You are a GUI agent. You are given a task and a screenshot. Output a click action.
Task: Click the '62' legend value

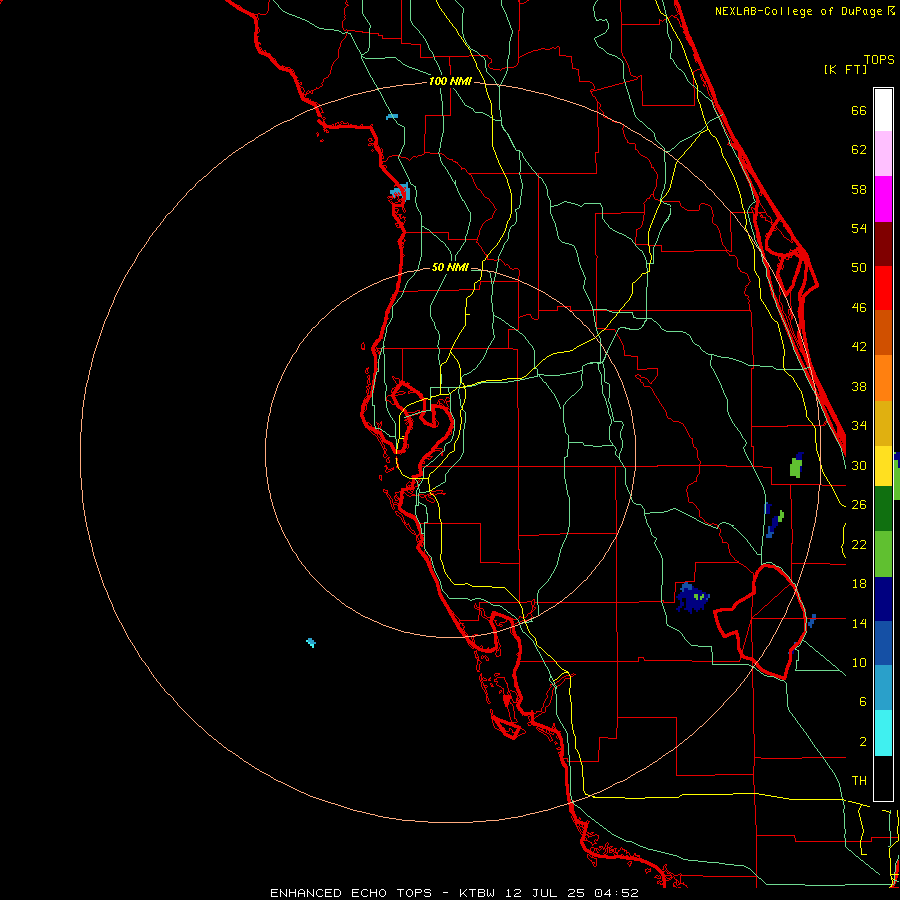tap(859, 149)
